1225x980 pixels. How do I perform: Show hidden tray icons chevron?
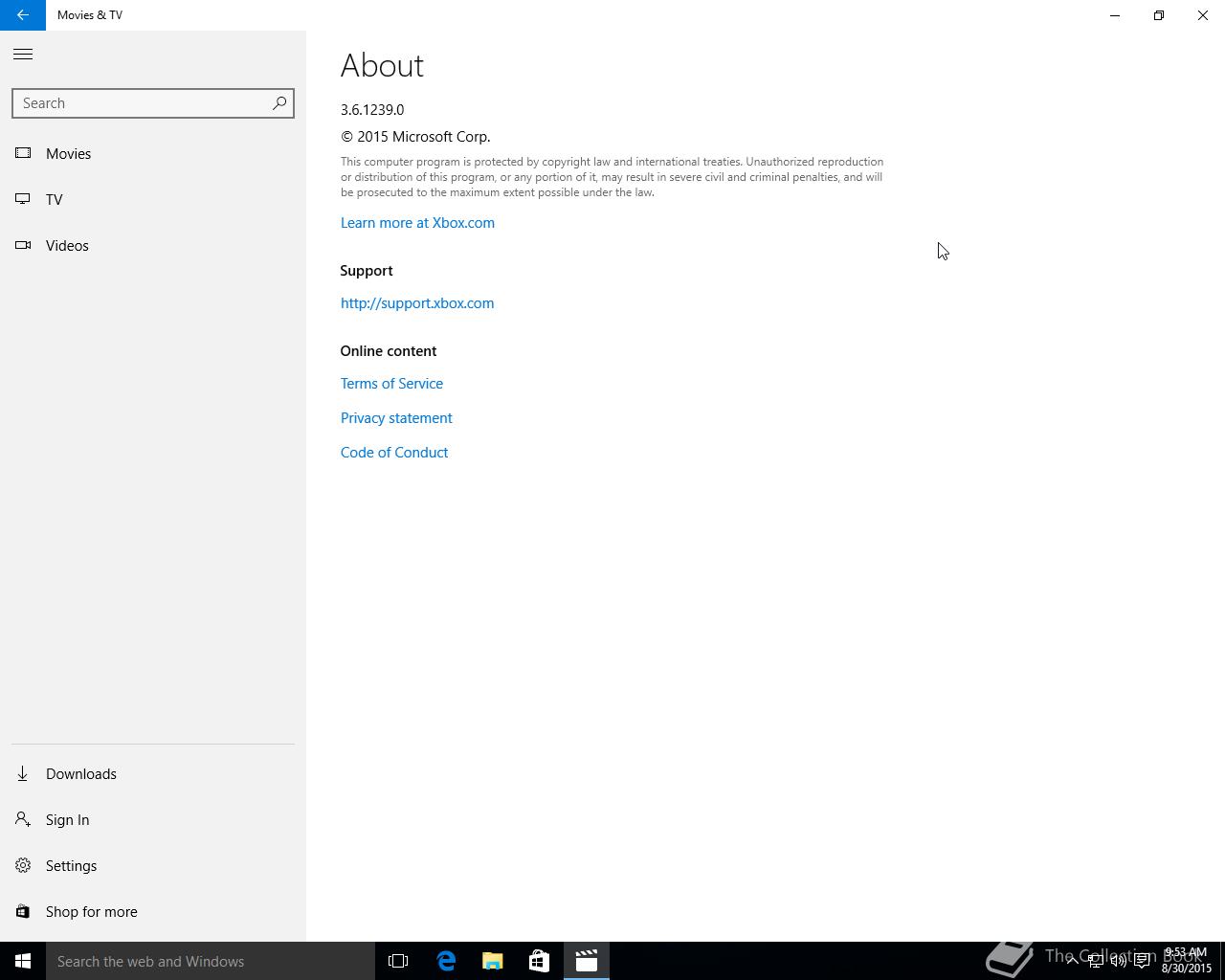[x=1072, y=961]
